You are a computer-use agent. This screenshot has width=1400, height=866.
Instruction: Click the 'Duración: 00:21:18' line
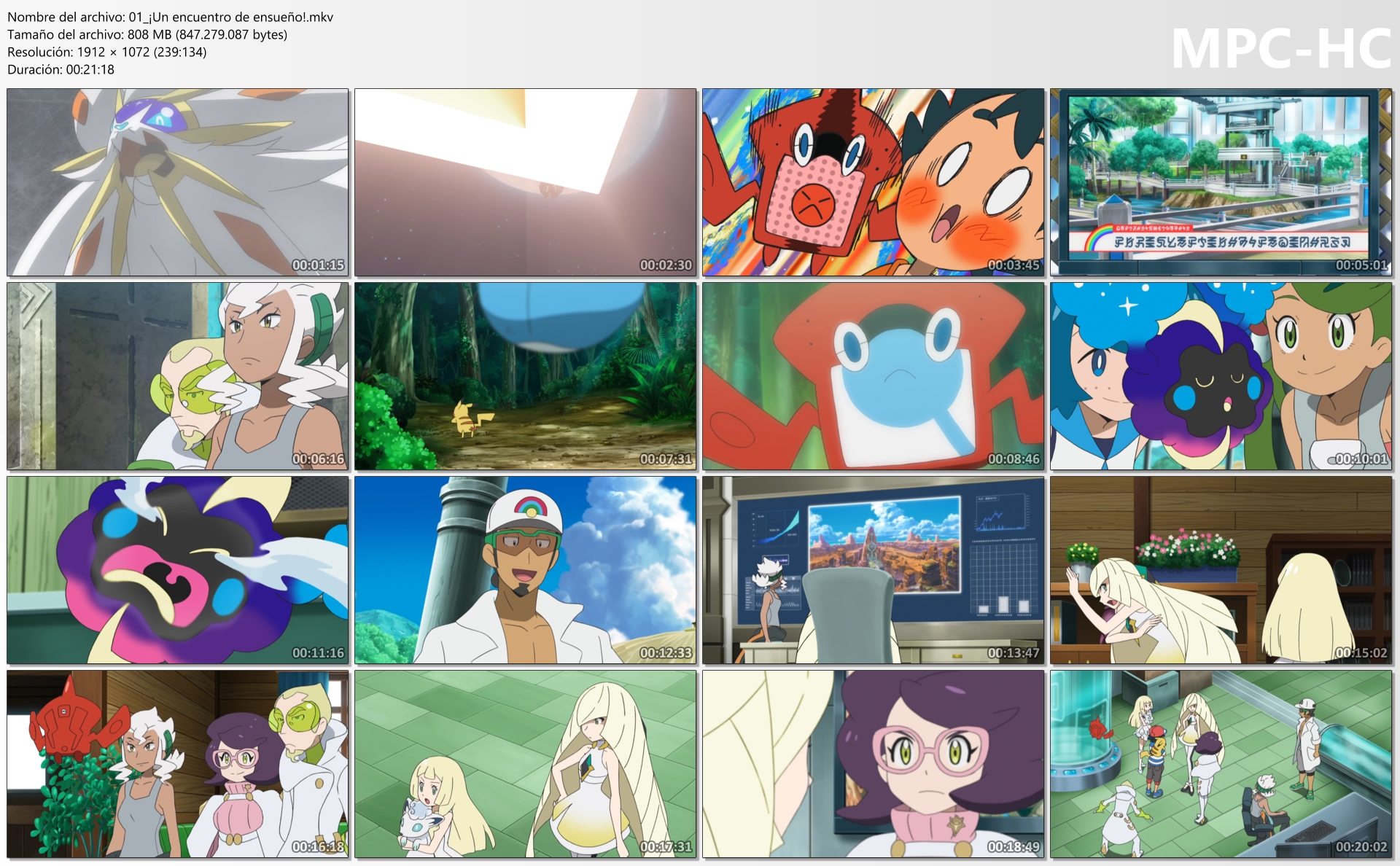[61, 69]
